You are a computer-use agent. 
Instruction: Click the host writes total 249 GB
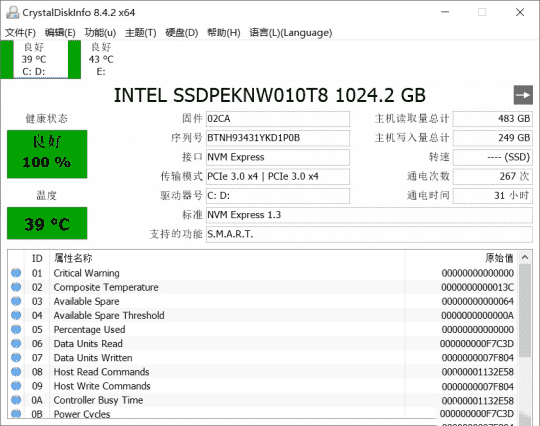[x=492, y=138]
